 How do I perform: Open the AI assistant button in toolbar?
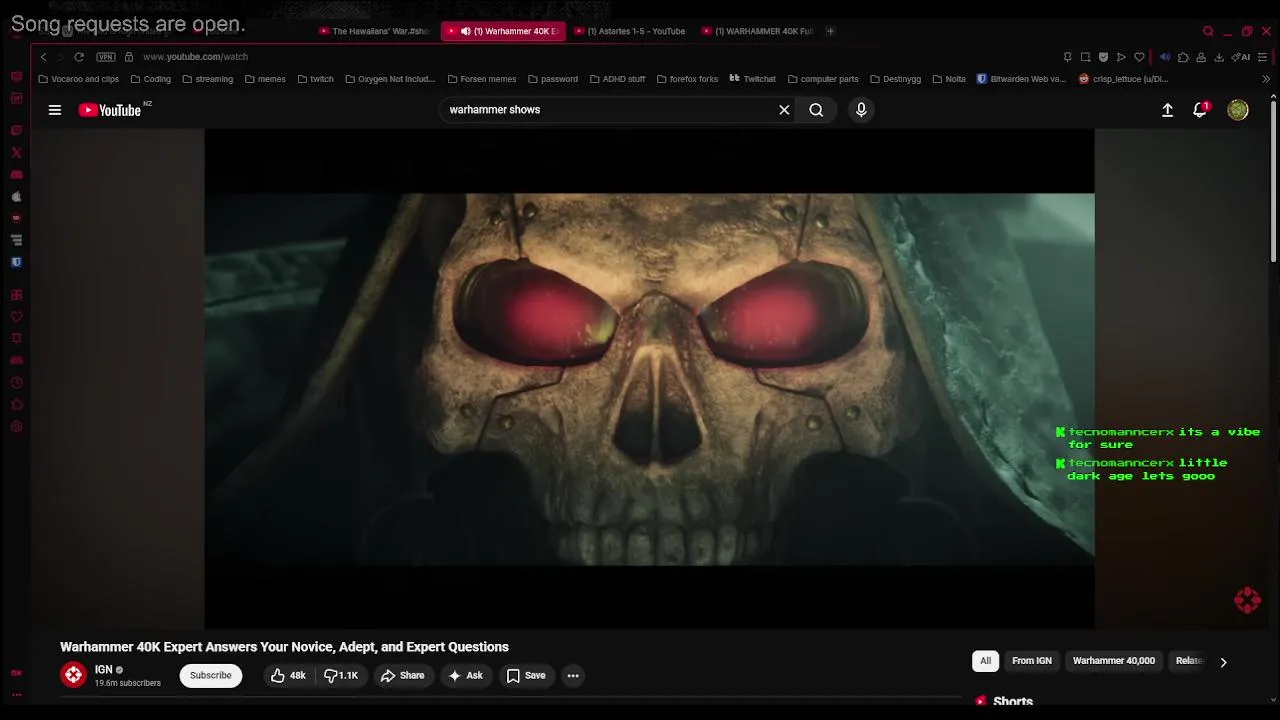pyautogui.click(x=1240, y=57)
